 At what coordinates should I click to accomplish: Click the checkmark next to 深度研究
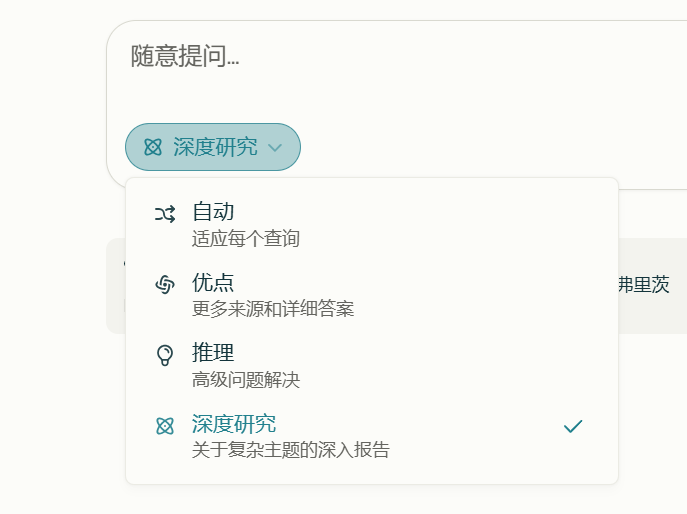point(573,426)
